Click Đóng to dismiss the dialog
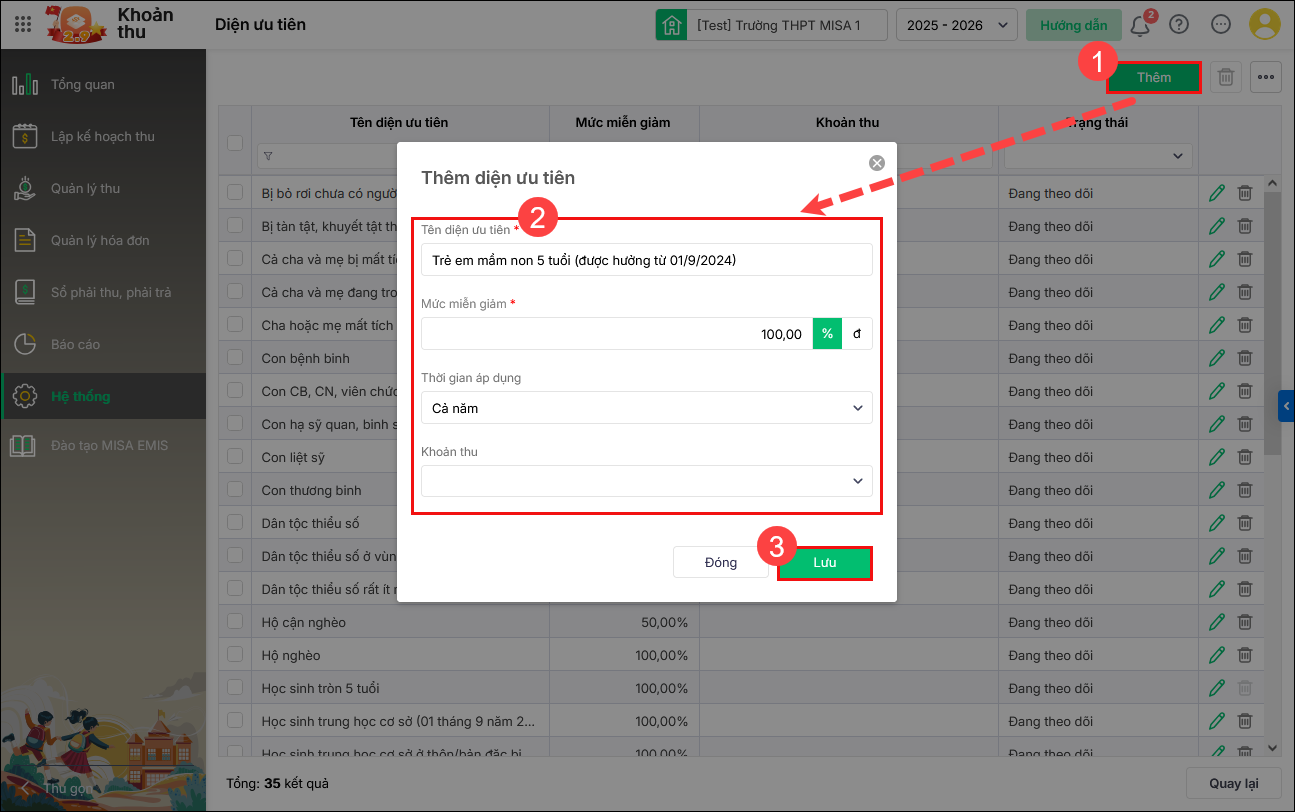This screenshot has width=1295, height=812. pos(721,563)
